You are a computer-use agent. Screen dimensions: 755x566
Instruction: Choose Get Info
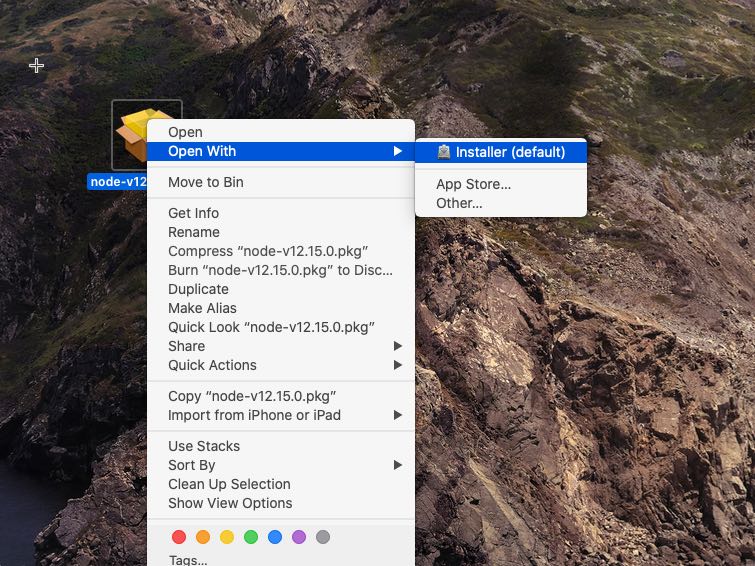(281, 213)
